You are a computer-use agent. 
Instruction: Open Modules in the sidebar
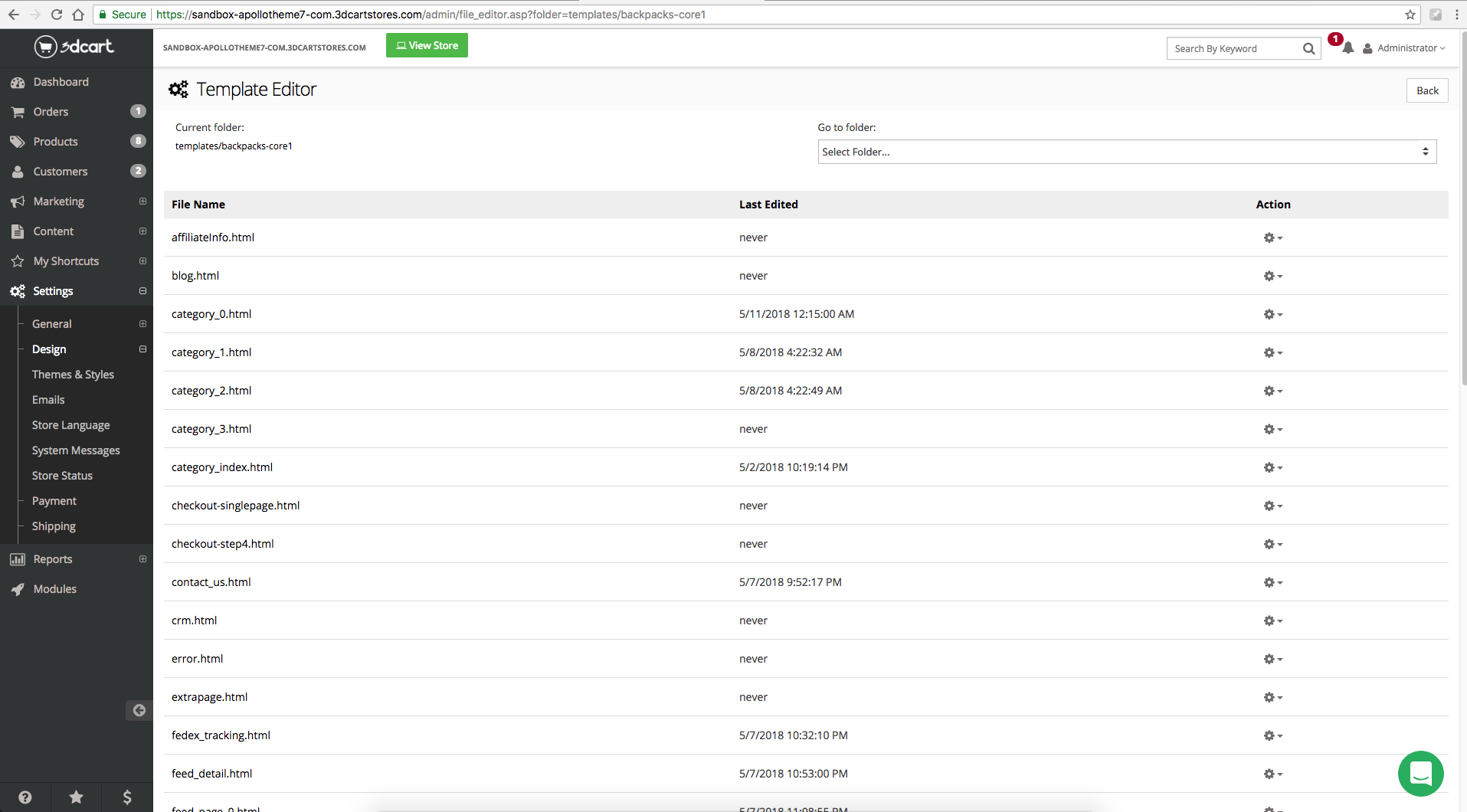(x=54, y=589)
